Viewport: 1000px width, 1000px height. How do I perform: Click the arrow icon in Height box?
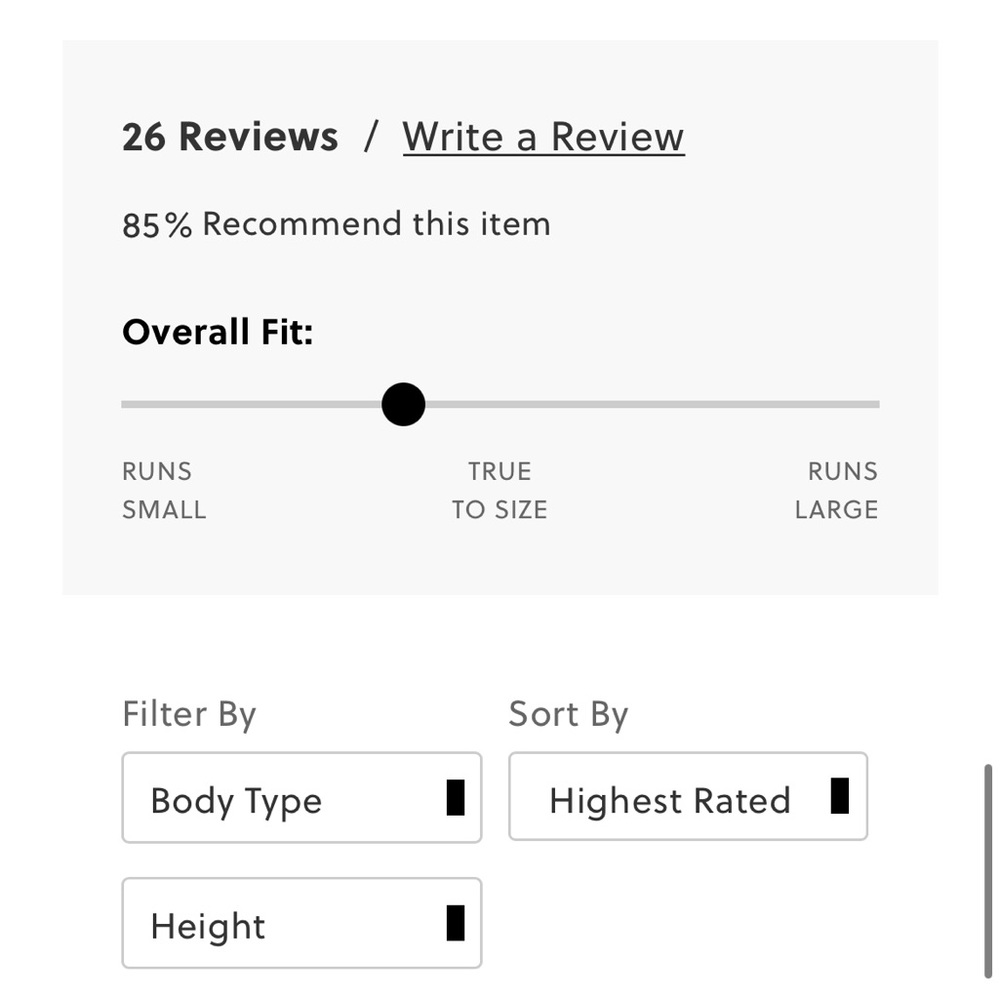[455, 923]
